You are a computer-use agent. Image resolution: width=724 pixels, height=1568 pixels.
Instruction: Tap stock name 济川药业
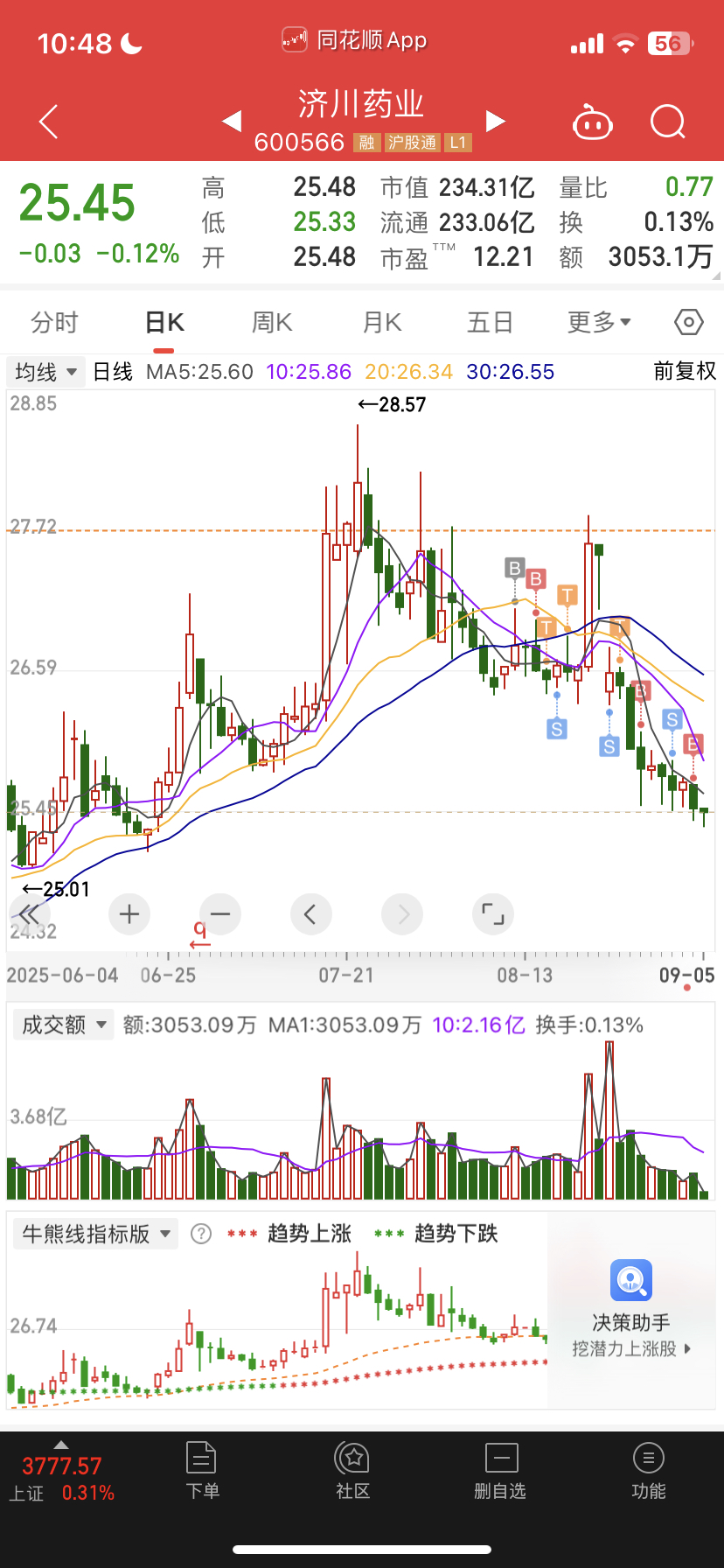361,104
